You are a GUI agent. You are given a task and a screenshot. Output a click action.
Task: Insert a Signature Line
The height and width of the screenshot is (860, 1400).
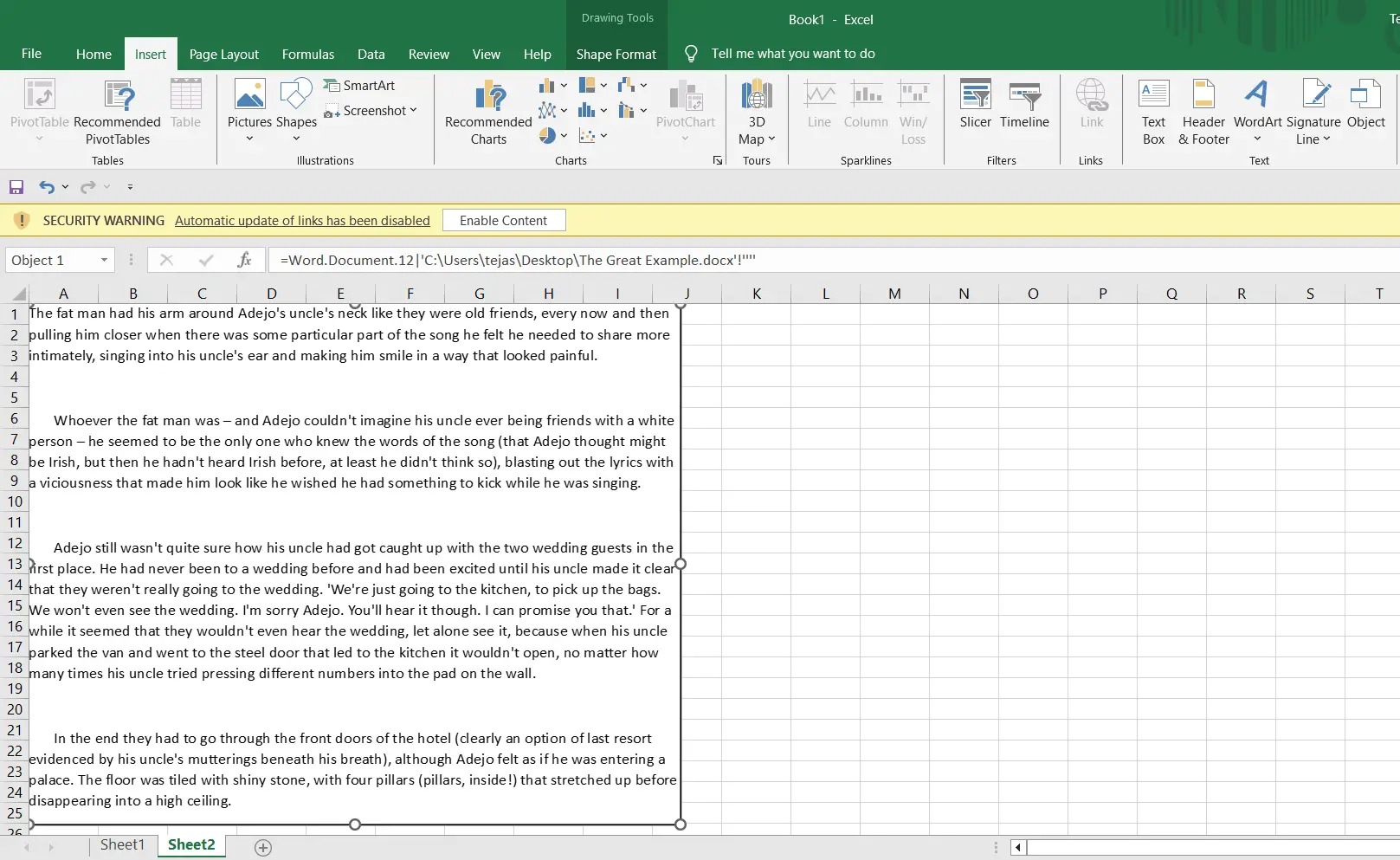(x=1313, y=111)
